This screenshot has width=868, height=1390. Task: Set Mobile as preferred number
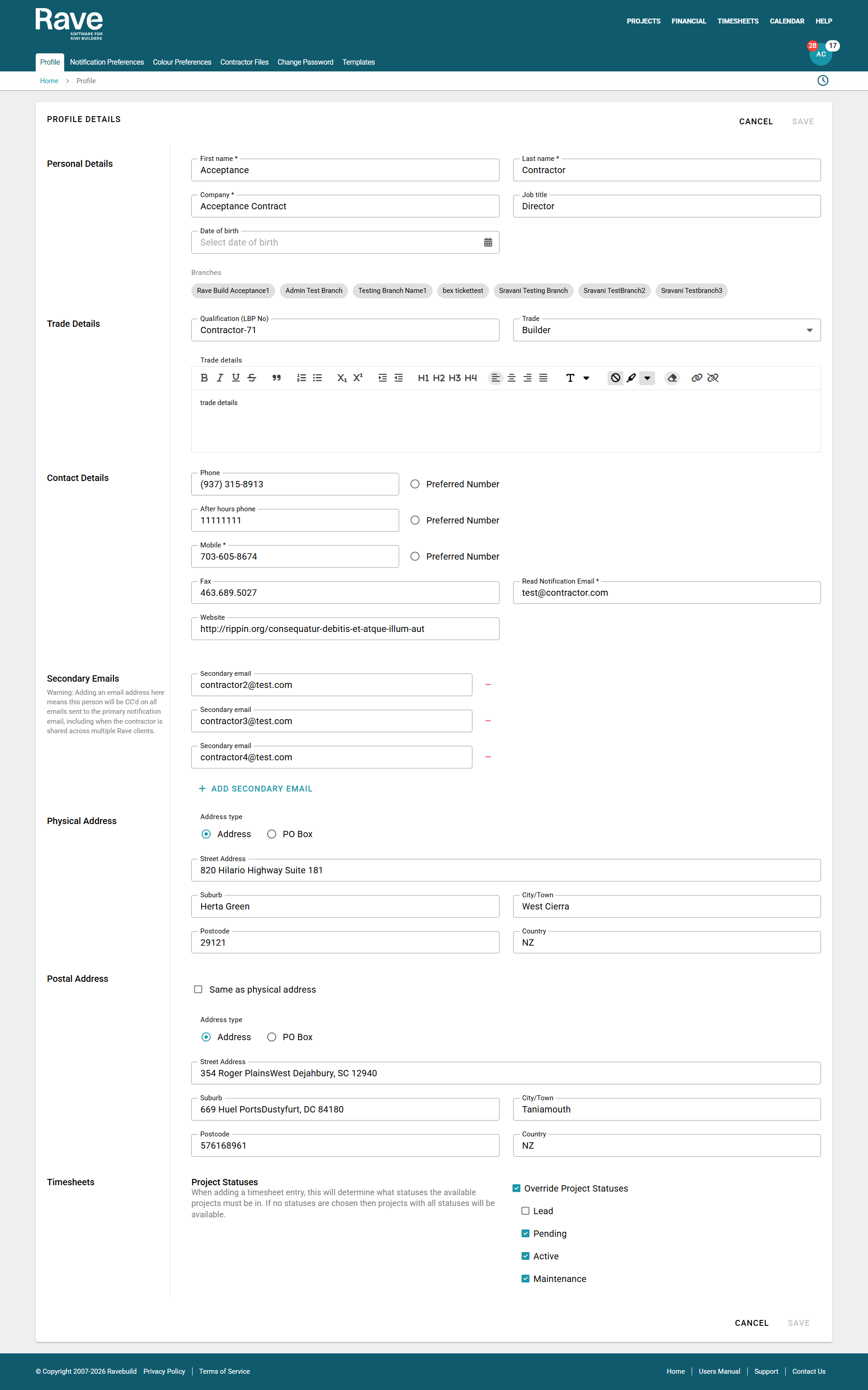(x=415, y=557)
